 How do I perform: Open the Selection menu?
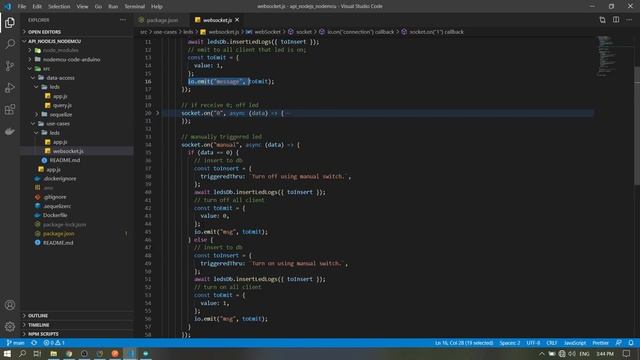point(59,7)
